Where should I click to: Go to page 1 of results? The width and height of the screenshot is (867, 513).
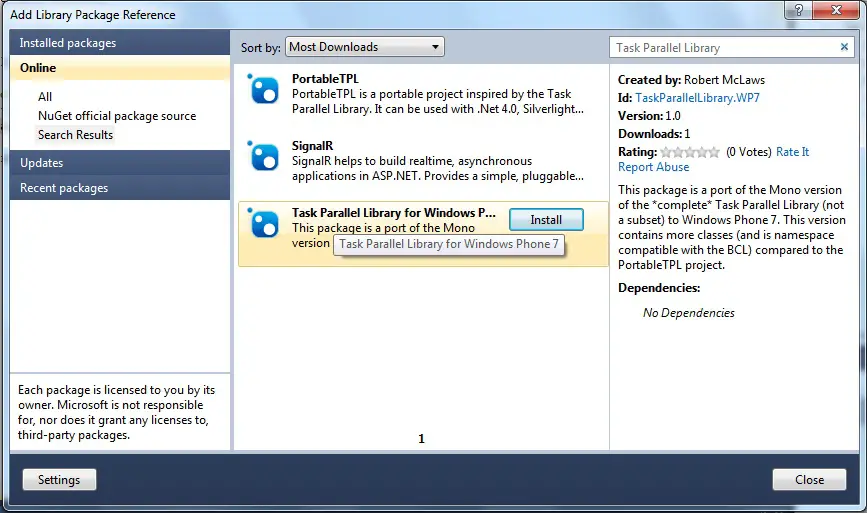[421, 439]
